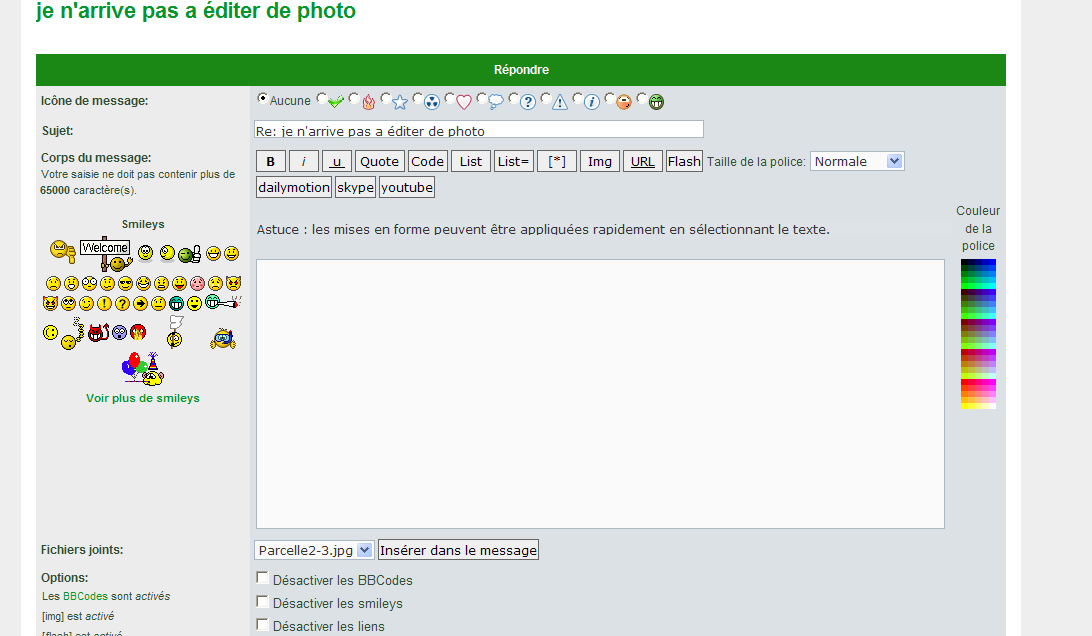Insert the yellow sunglasses smiley
The width and height of the screenshot is (1092, 636).
point(125,283)
